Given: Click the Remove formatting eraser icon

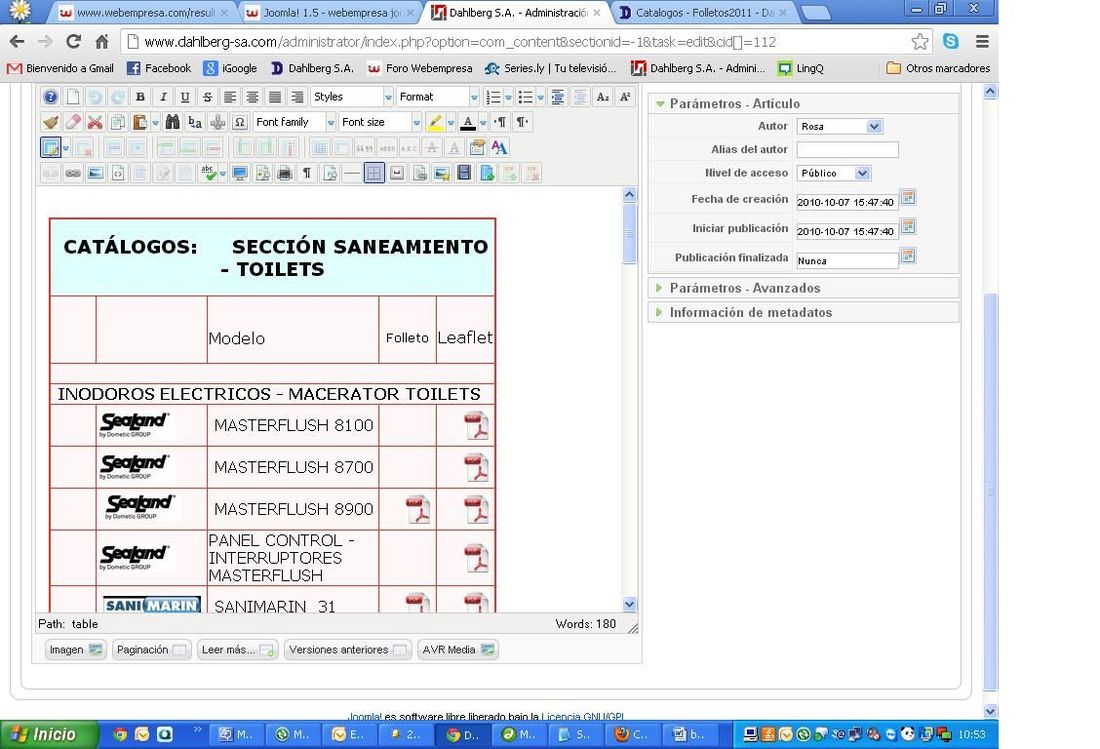Looking at the screenshot, I should point(73,122).
